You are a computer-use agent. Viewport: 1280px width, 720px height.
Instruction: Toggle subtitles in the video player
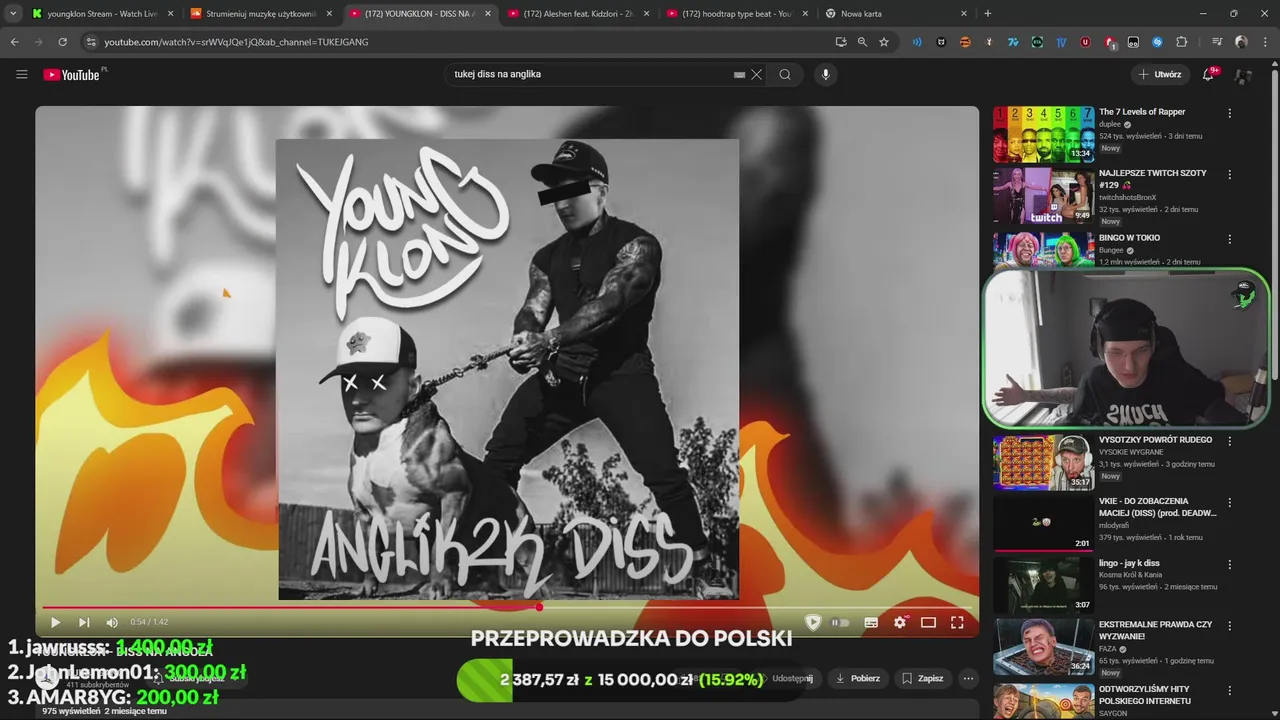pyautogui.click(x=871, y=622)
